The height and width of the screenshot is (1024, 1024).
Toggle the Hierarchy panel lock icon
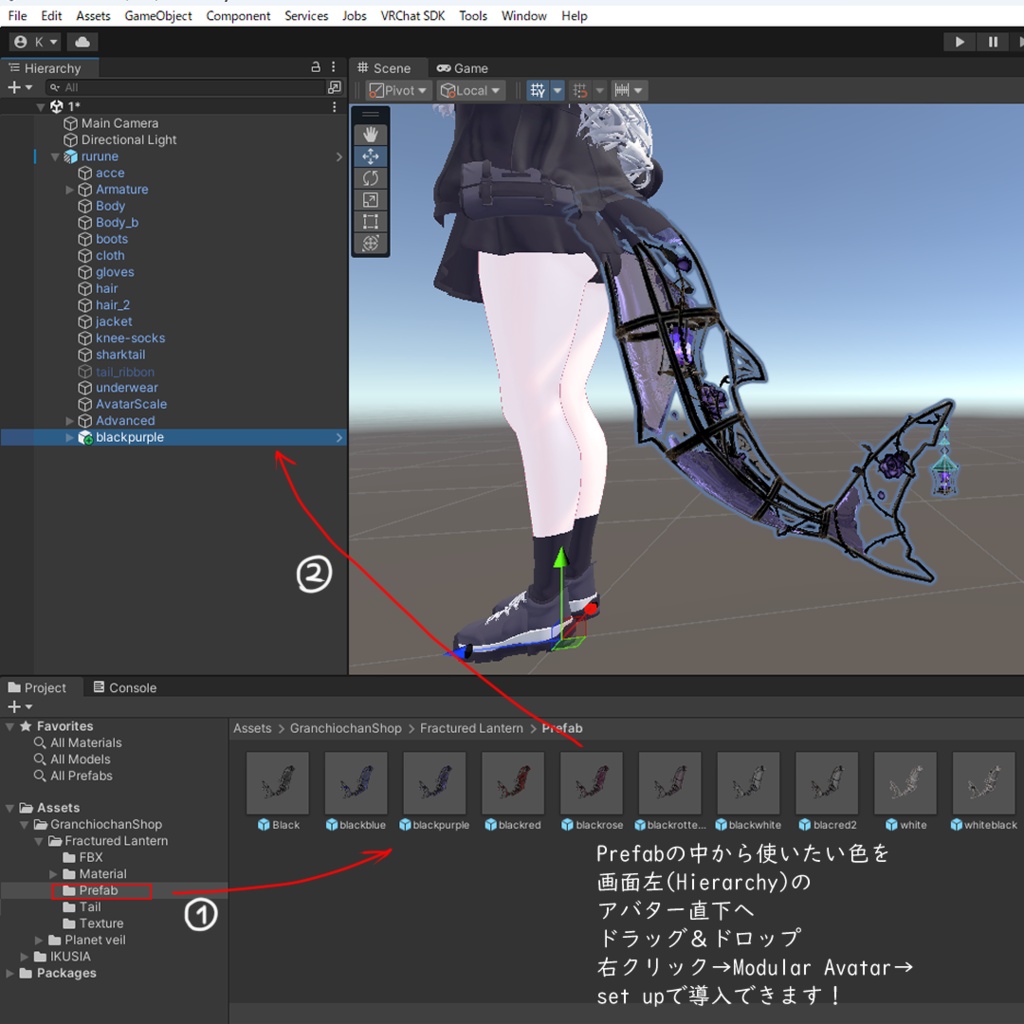(315, 67)
